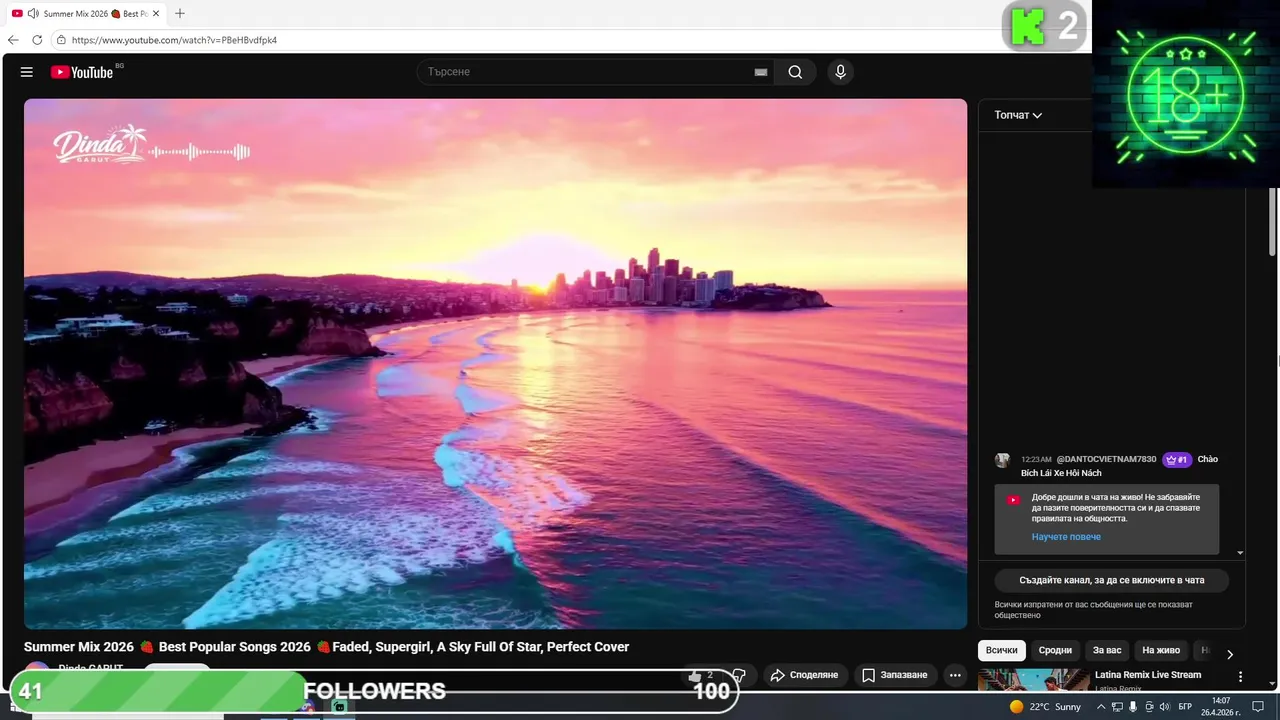
Task: Open network icon in system tray
Action: [x=1117, y=707]
